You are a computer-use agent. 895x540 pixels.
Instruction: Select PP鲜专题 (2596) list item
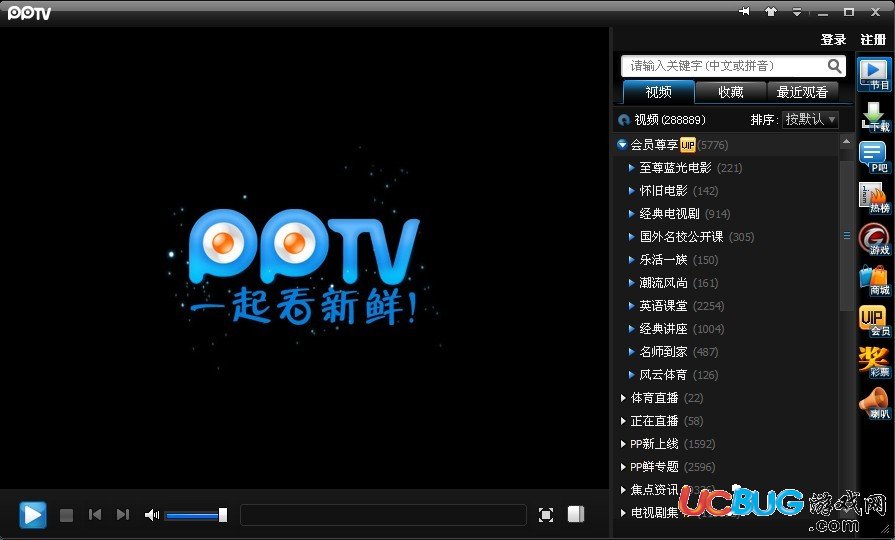tap(672, 466)
